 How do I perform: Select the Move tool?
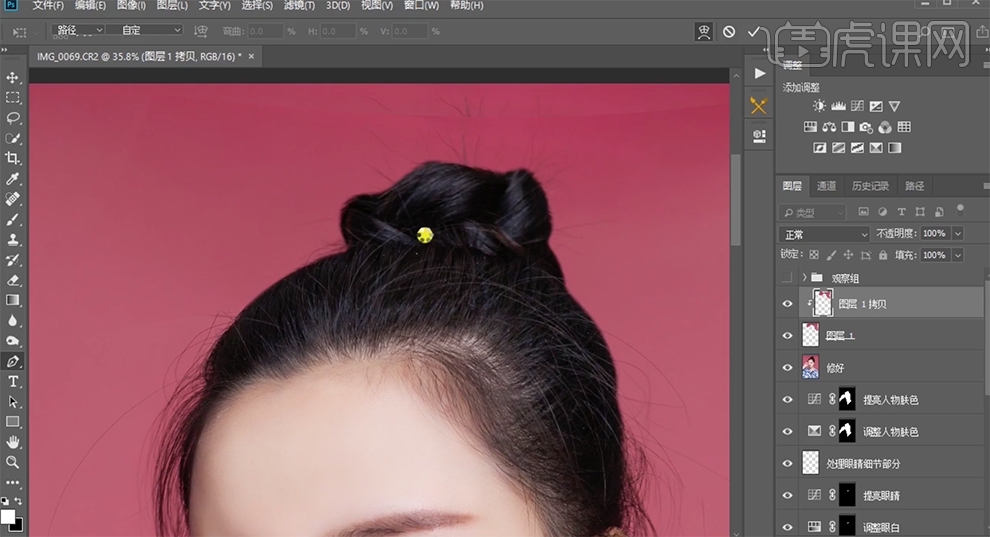(13, 78)
